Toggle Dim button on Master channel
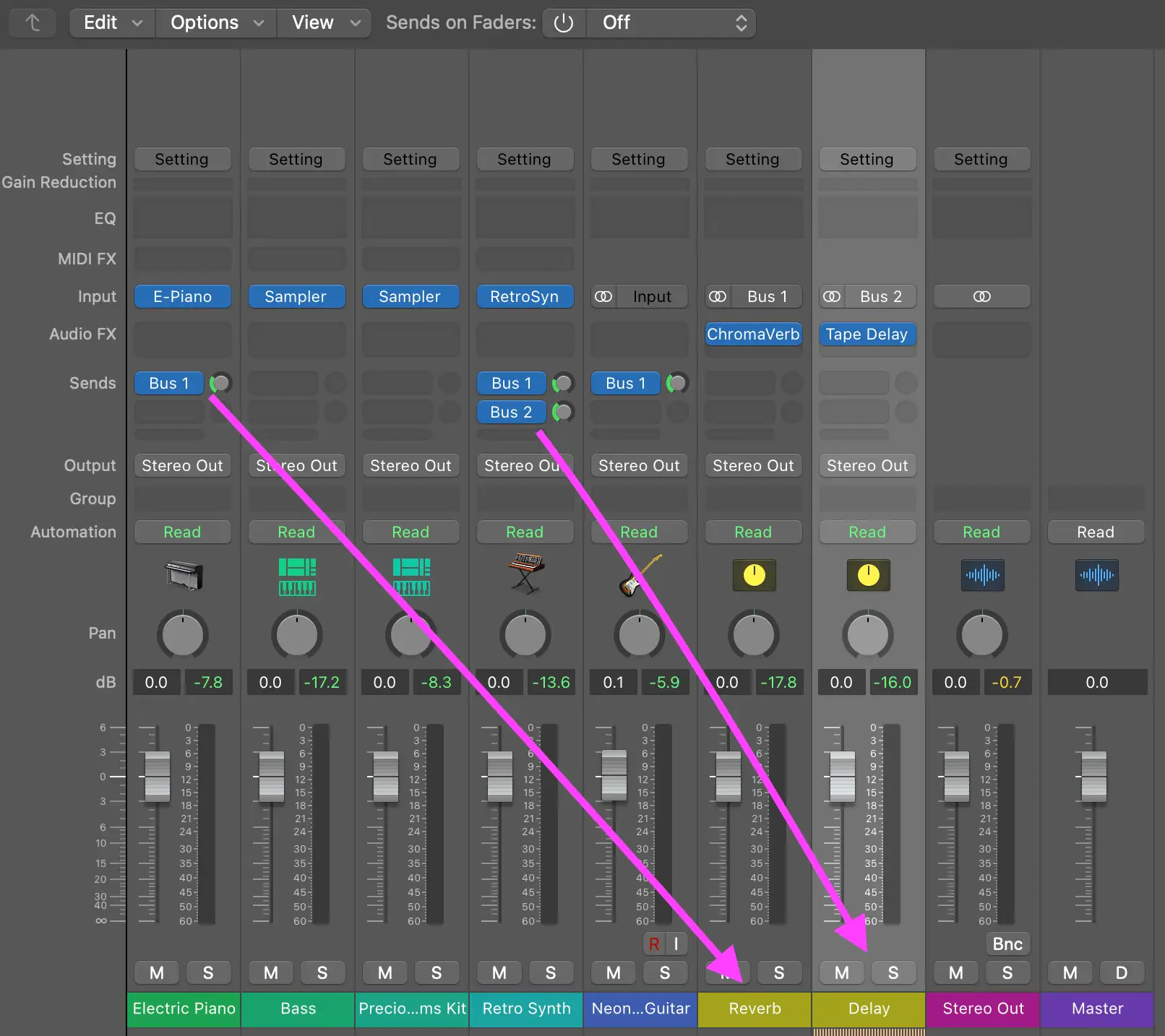 click(1122, 972)
